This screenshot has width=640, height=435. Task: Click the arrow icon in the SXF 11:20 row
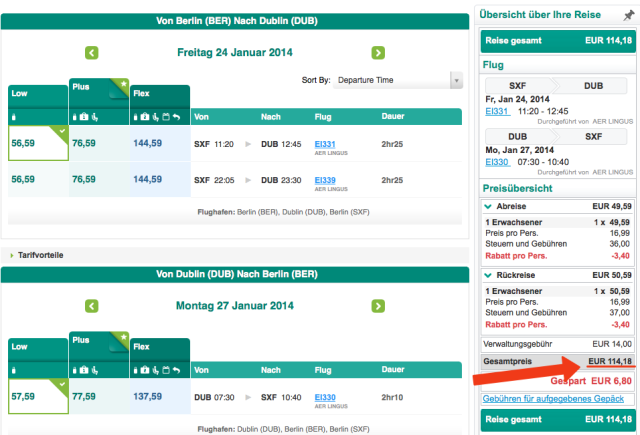click(x=249, y=144)
